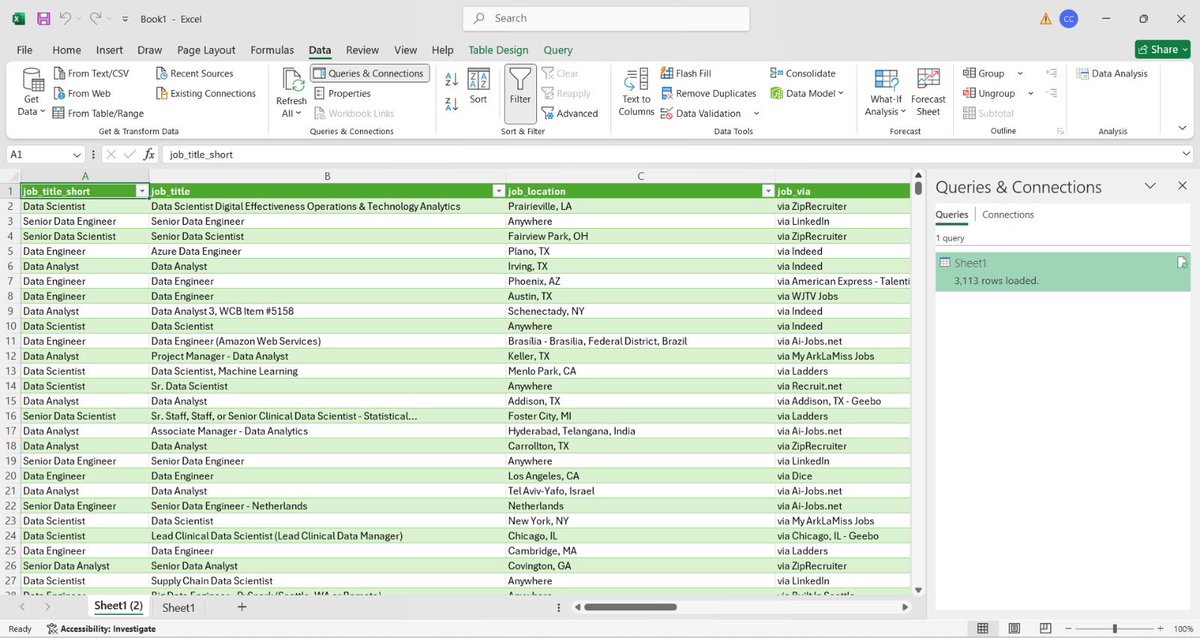This screenshot has height=638, width=1200.
Task: Collapse the ribbon with the chevron
Action: click(1182, 129)
